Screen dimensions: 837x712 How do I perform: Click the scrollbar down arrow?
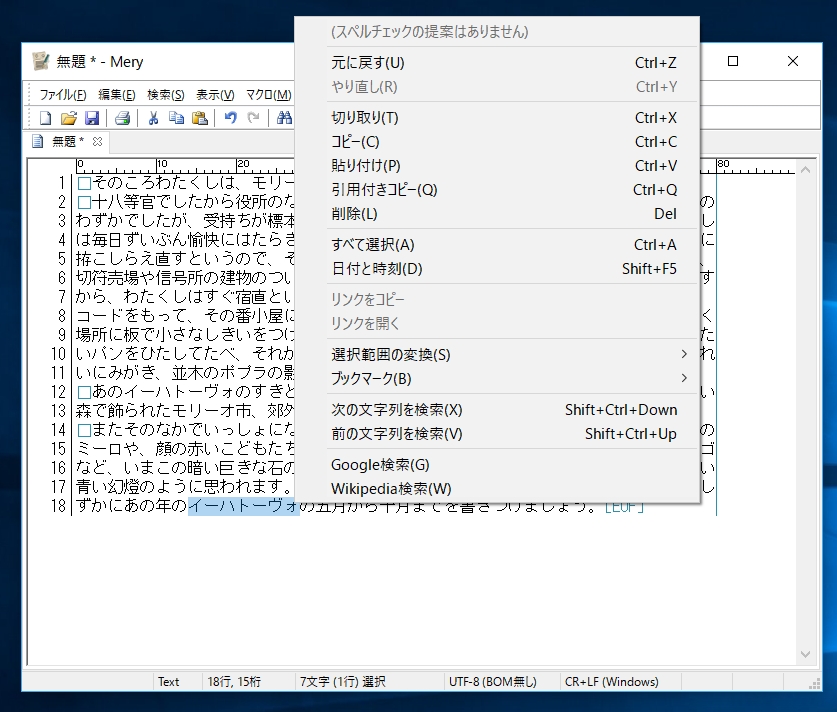(x=806, y=655)
